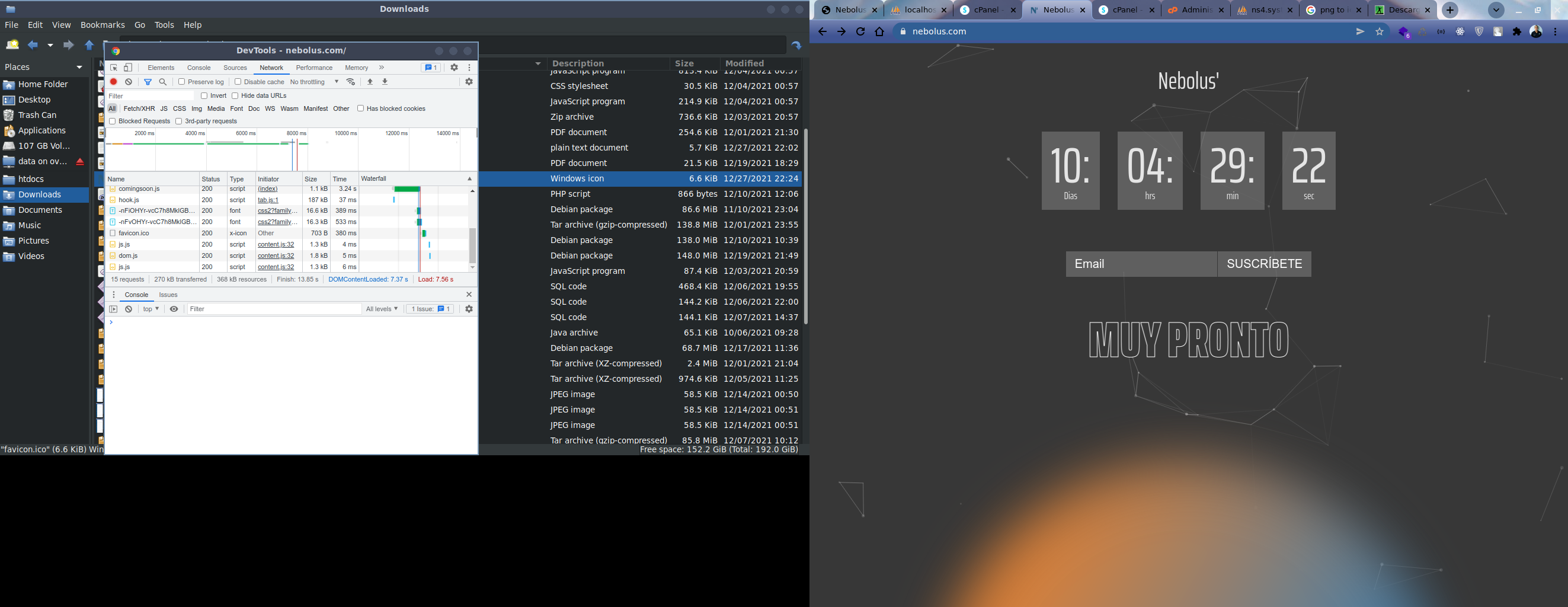Click the Email input field on webpage
The height and width of the screenshot is (607, 1568).
tap(1141, 264)
